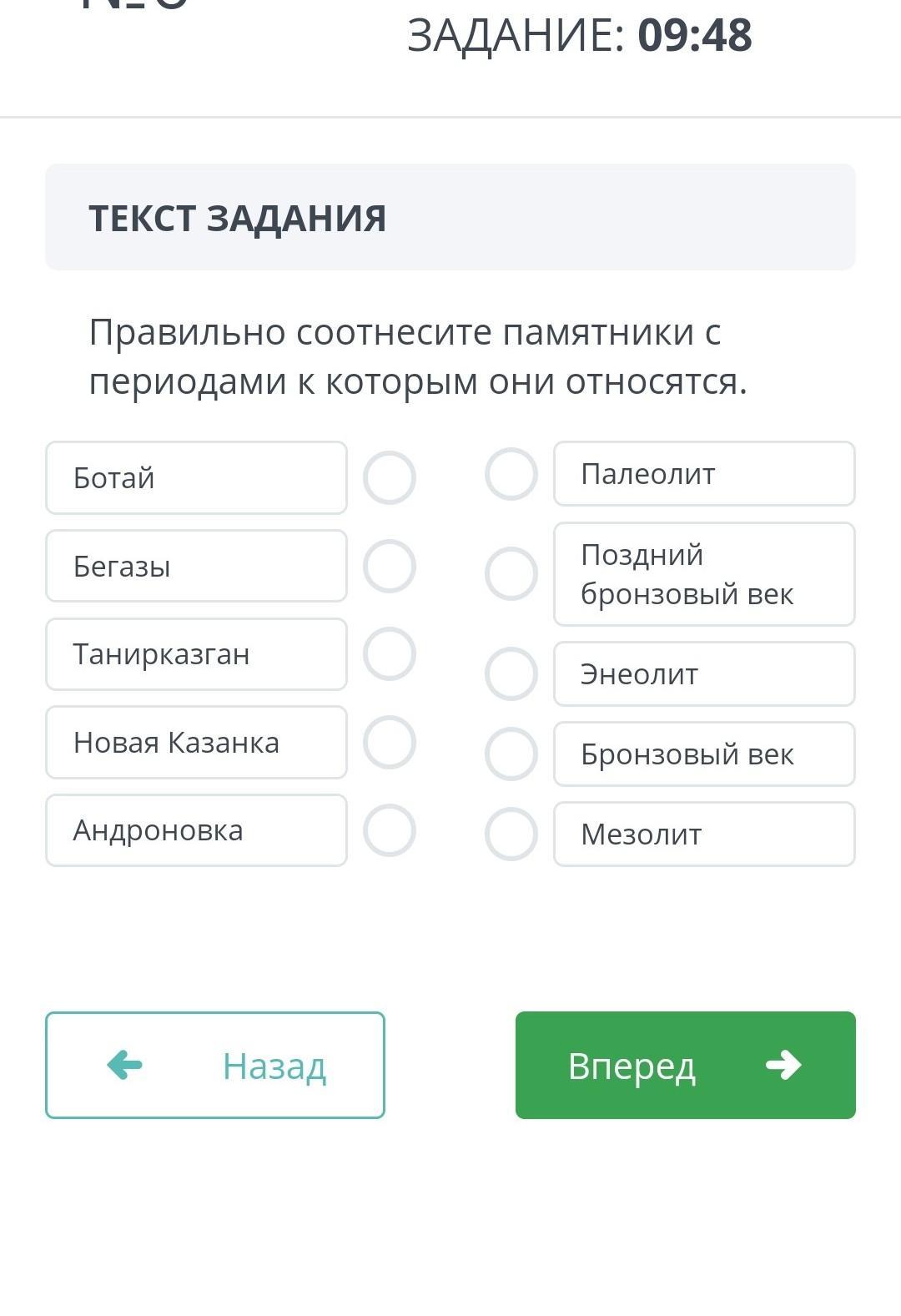The image size is (901, 1316).
Task: Click the Бегазы answer box
Action: [196, 567]
